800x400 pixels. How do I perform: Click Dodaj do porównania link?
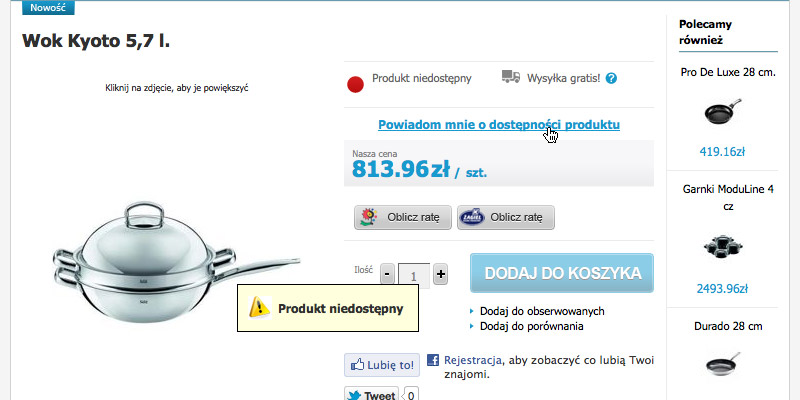click(x=532, y=326)
